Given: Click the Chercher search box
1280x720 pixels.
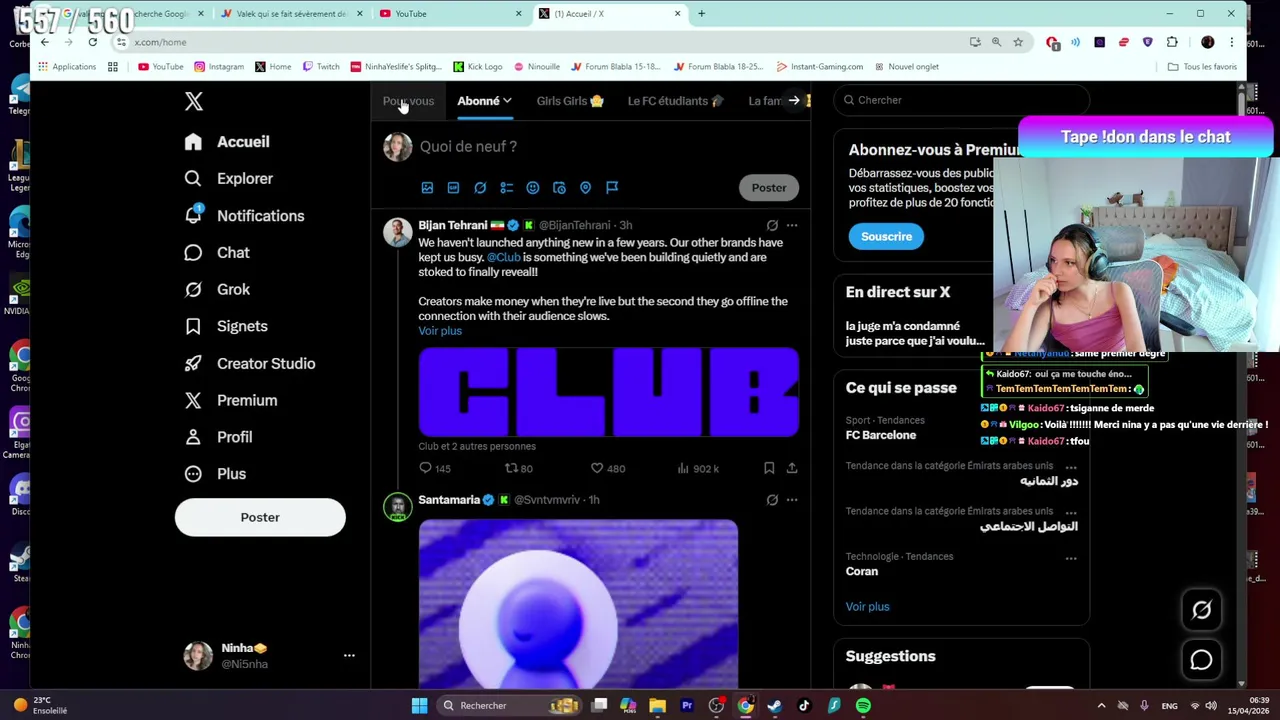Looking at the screenshot, I should [961, 100].
